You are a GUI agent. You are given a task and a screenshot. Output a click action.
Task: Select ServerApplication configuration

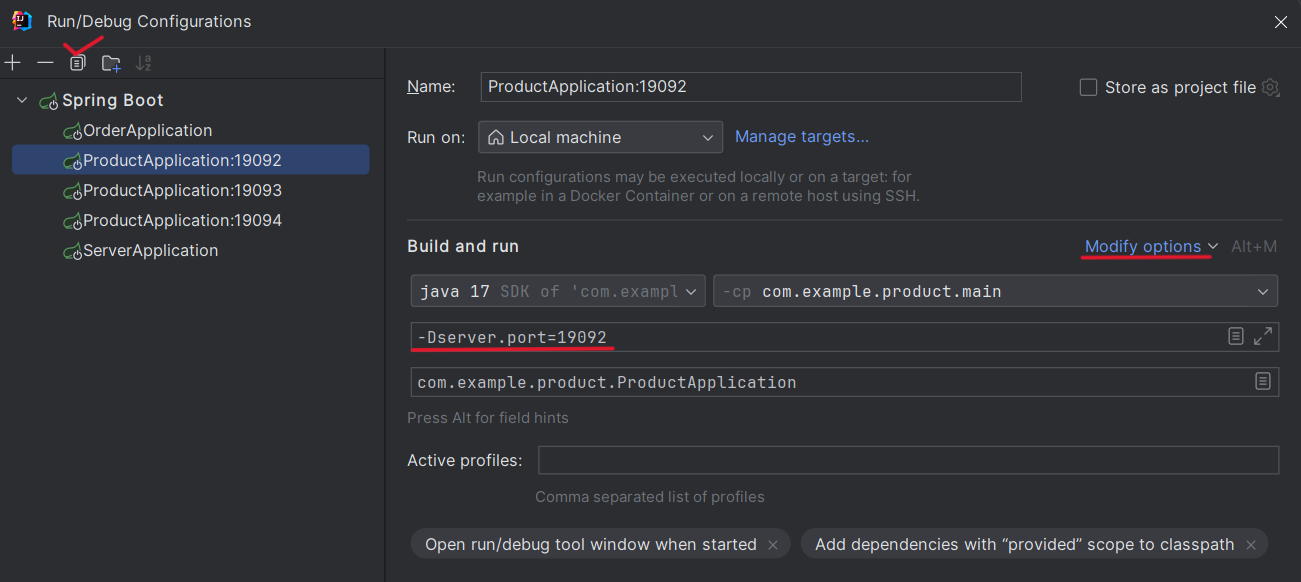point(151,251)
